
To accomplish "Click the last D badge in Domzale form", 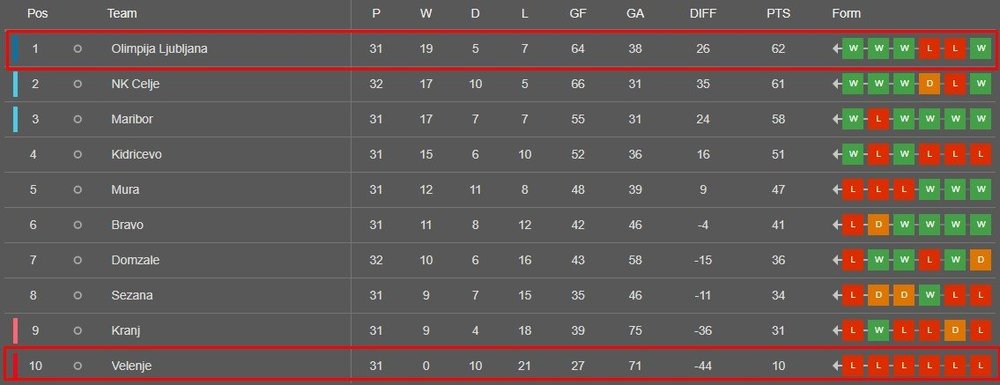I will [980, 260].
